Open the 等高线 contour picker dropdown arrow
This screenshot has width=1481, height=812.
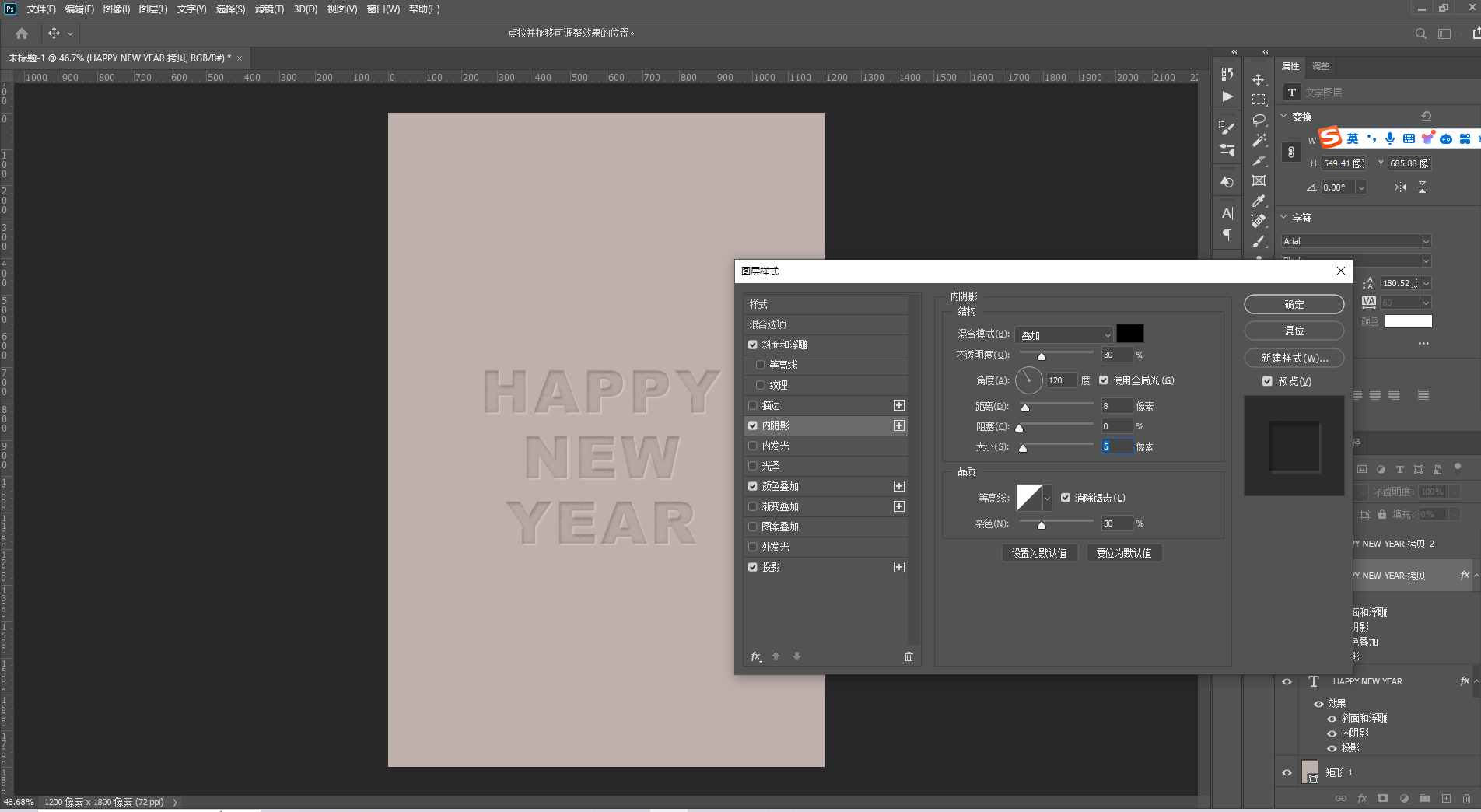tap(1047, 498)
